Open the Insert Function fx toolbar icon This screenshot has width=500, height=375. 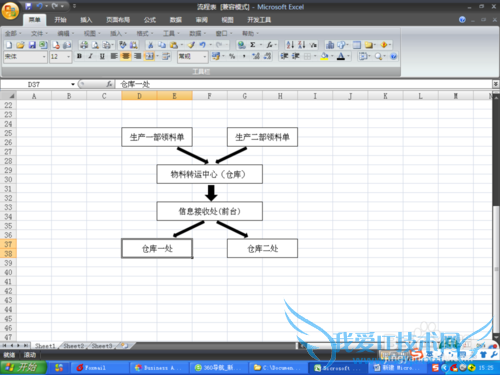tap(269, 45)
